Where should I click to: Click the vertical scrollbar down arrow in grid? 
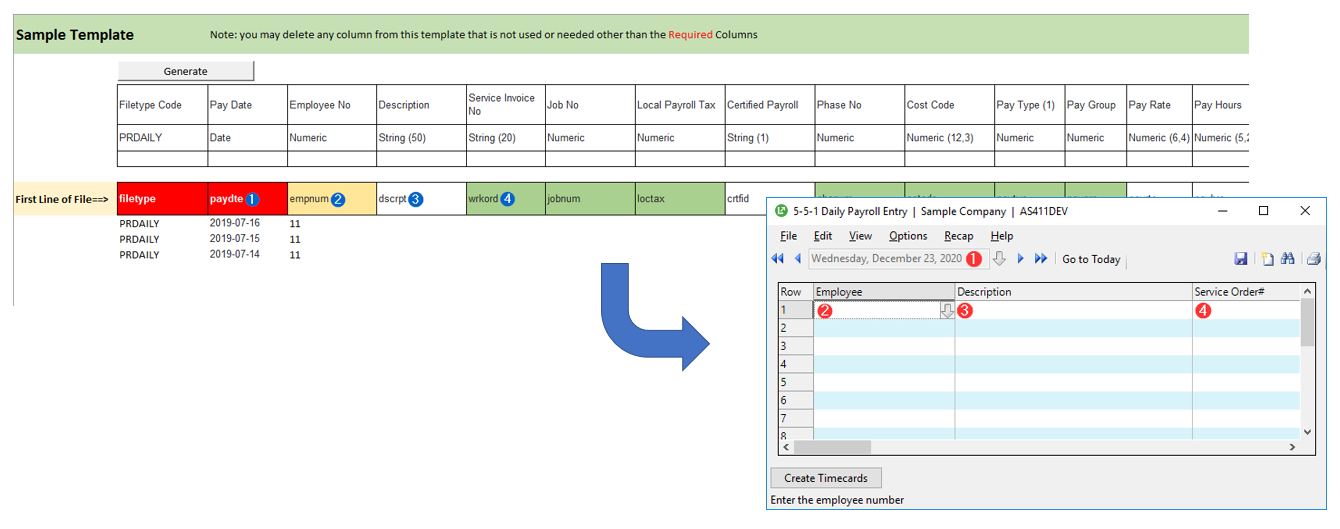point(1307,431)
